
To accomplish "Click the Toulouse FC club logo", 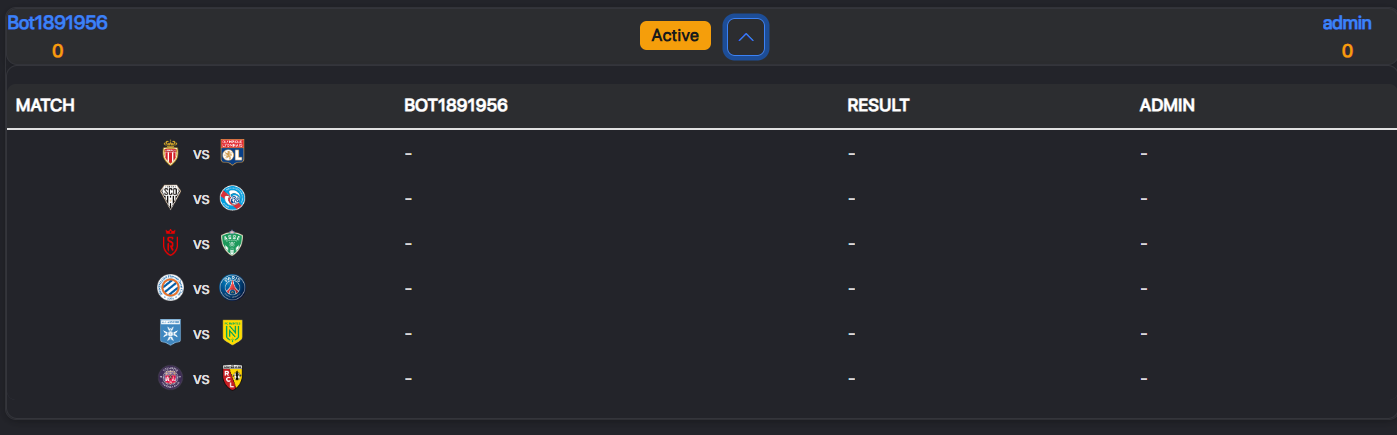I will point(170,378).
